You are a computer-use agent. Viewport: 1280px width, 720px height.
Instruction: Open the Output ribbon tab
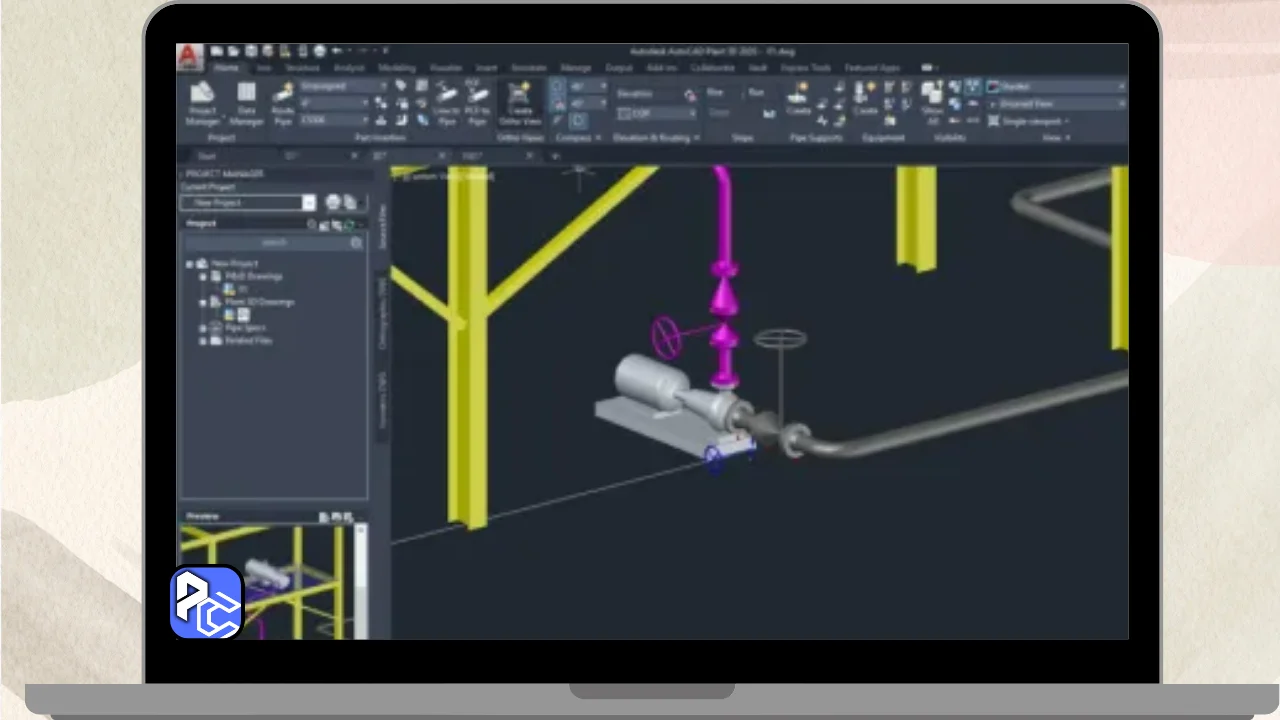click(619, 68)
